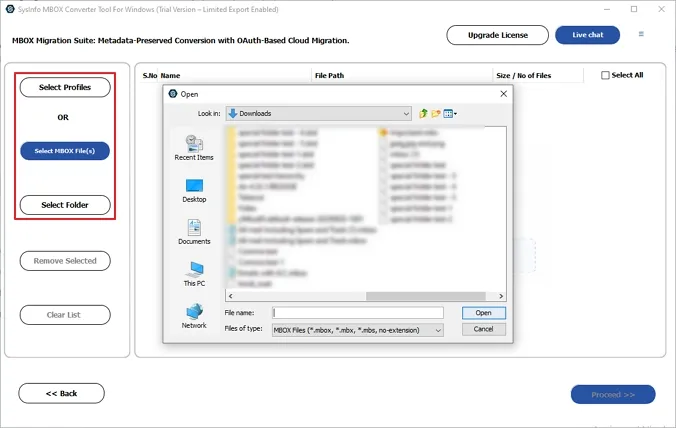Click the scroll left arrow in file list
Screen dimensions: 676x428
231,296
